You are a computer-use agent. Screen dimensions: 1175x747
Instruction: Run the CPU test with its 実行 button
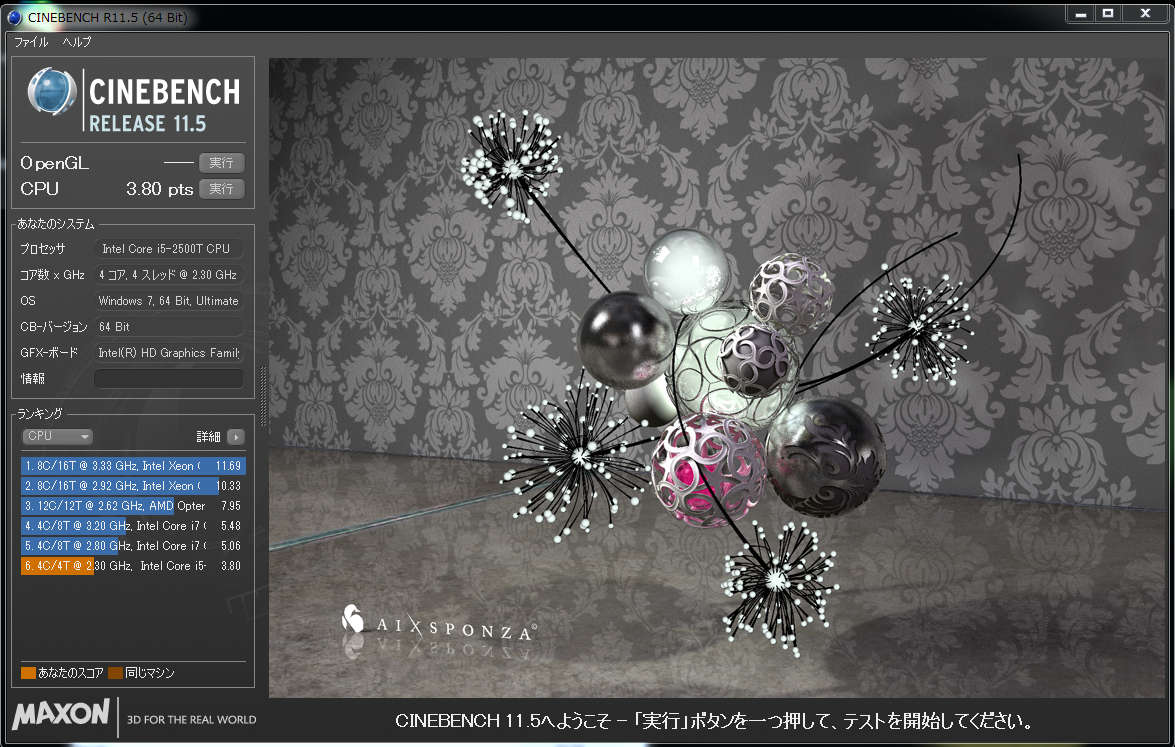(x=221, y=189)
